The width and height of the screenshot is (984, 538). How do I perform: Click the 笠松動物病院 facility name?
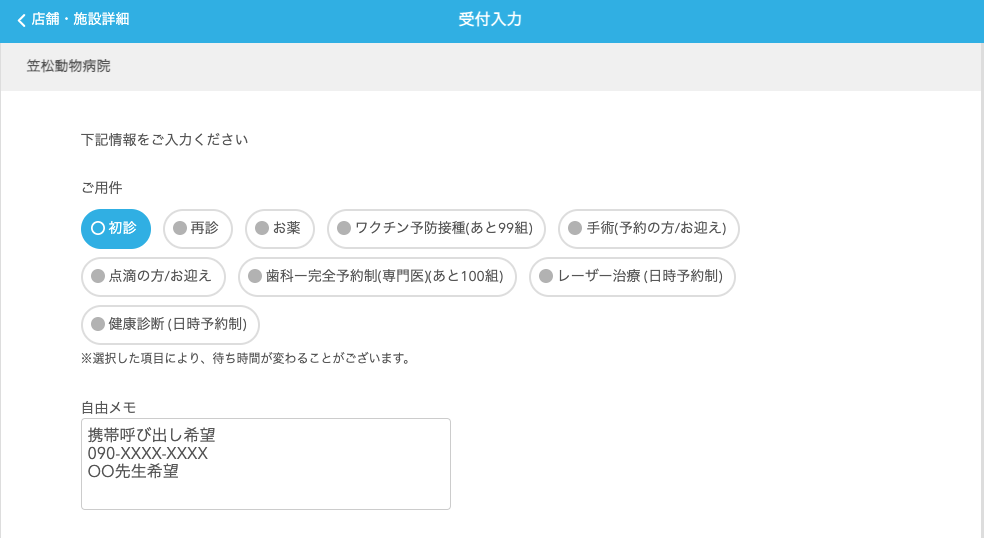pos(69,67)
